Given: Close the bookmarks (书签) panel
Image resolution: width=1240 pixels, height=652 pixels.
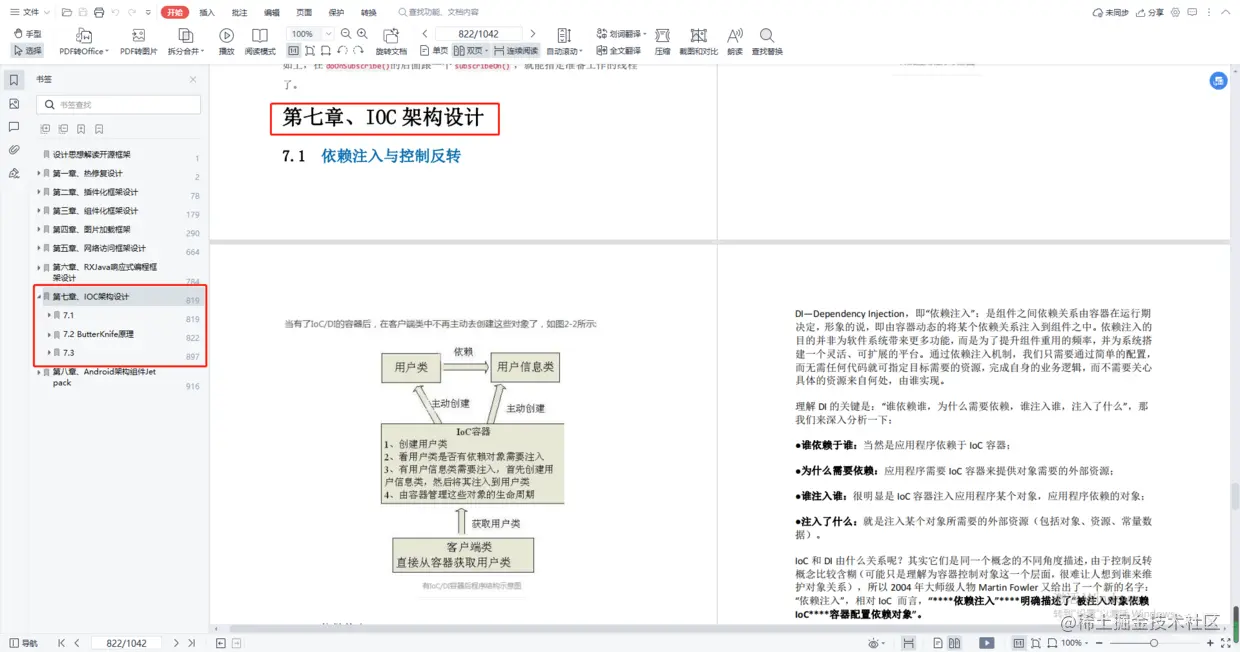Looking at the screenshot, I should tap(193, 79).
